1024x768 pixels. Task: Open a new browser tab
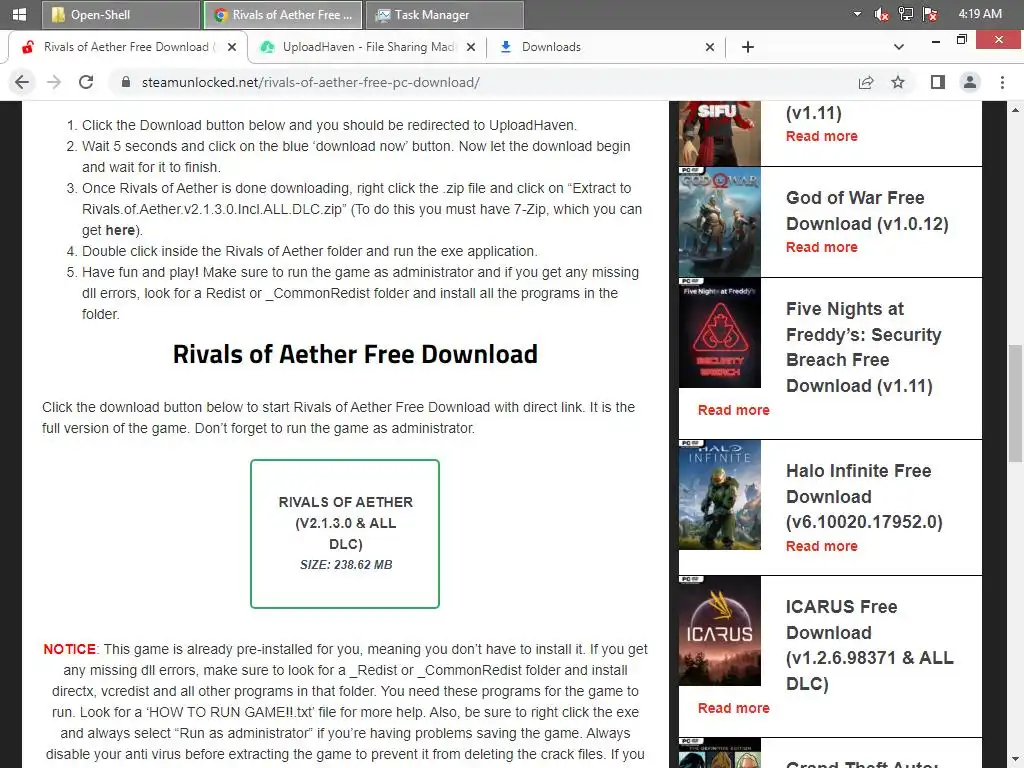[x=748, y=47]
